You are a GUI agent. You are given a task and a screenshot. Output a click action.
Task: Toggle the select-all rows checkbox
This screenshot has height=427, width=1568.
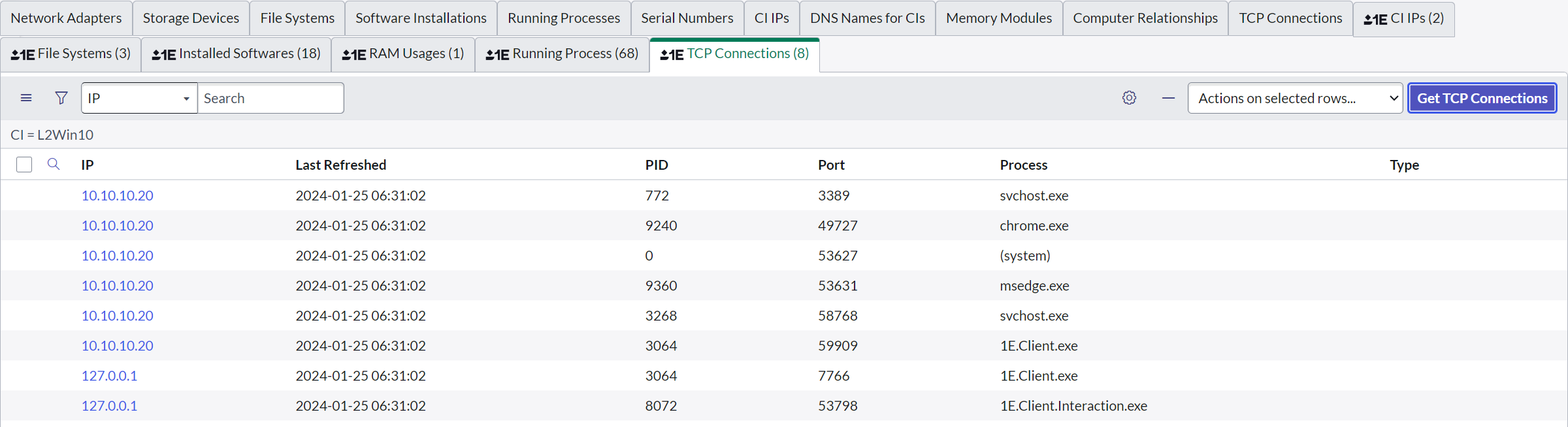pyautogui.click(x=24, y=165)
